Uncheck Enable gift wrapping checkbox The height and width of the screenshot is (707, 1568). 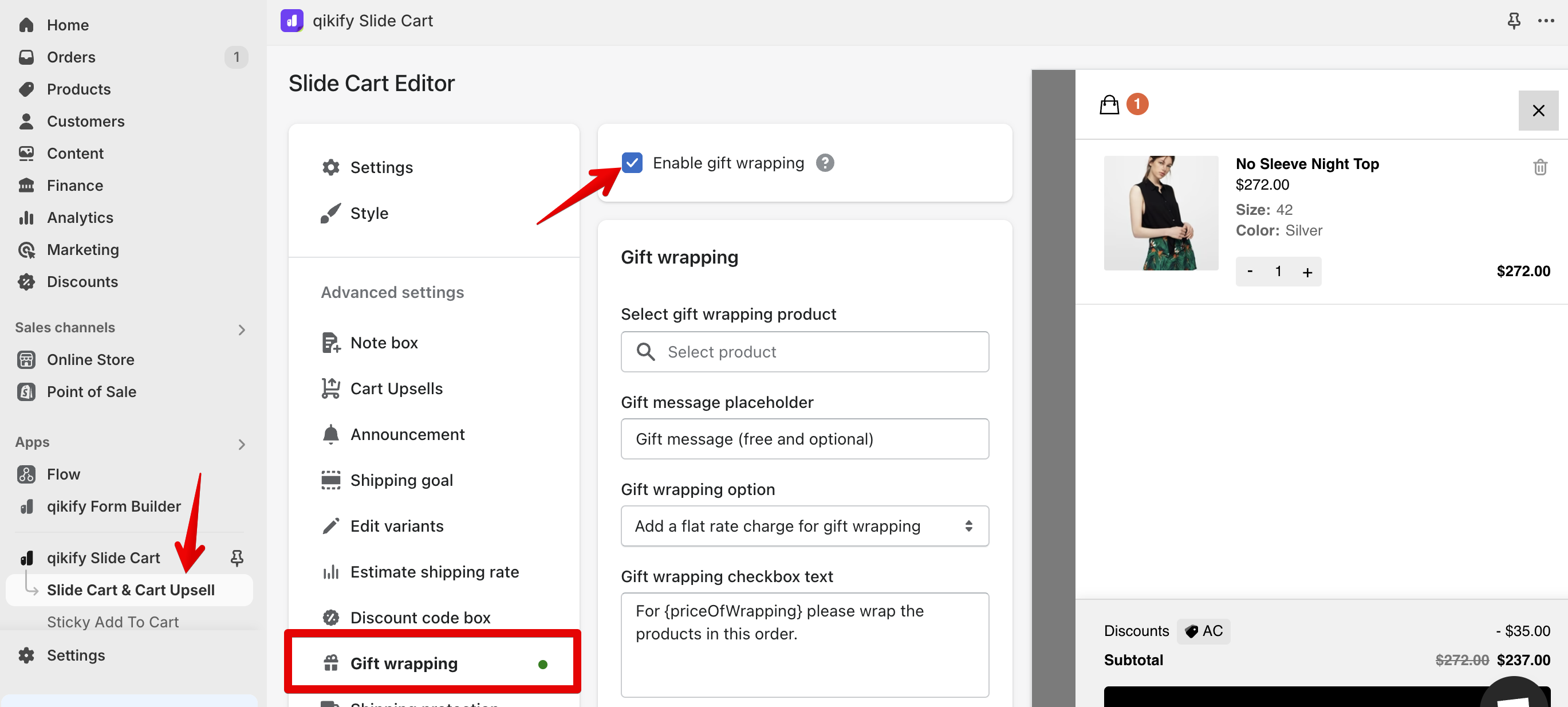(632, 163)
